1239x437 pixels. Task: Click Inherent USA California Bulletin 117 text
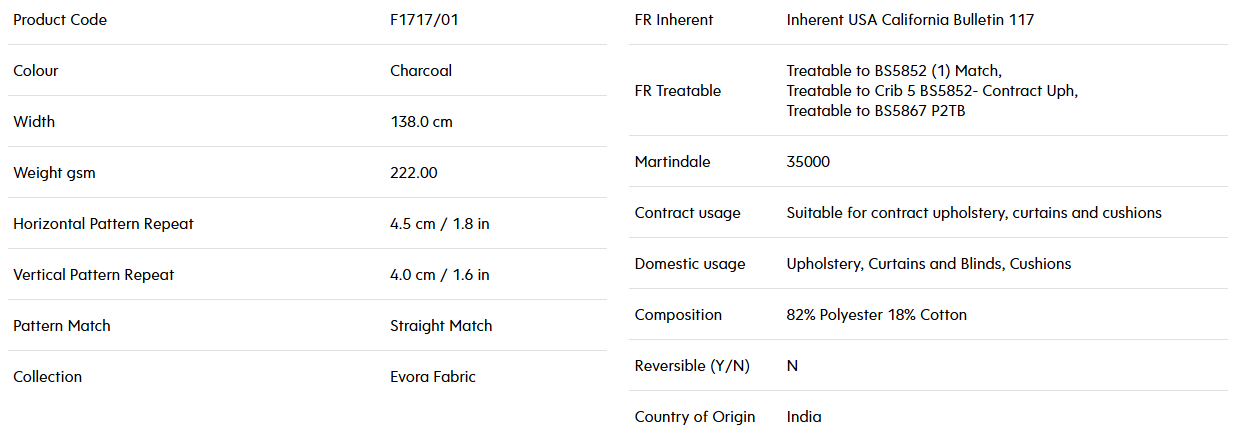tap(910, 20)
